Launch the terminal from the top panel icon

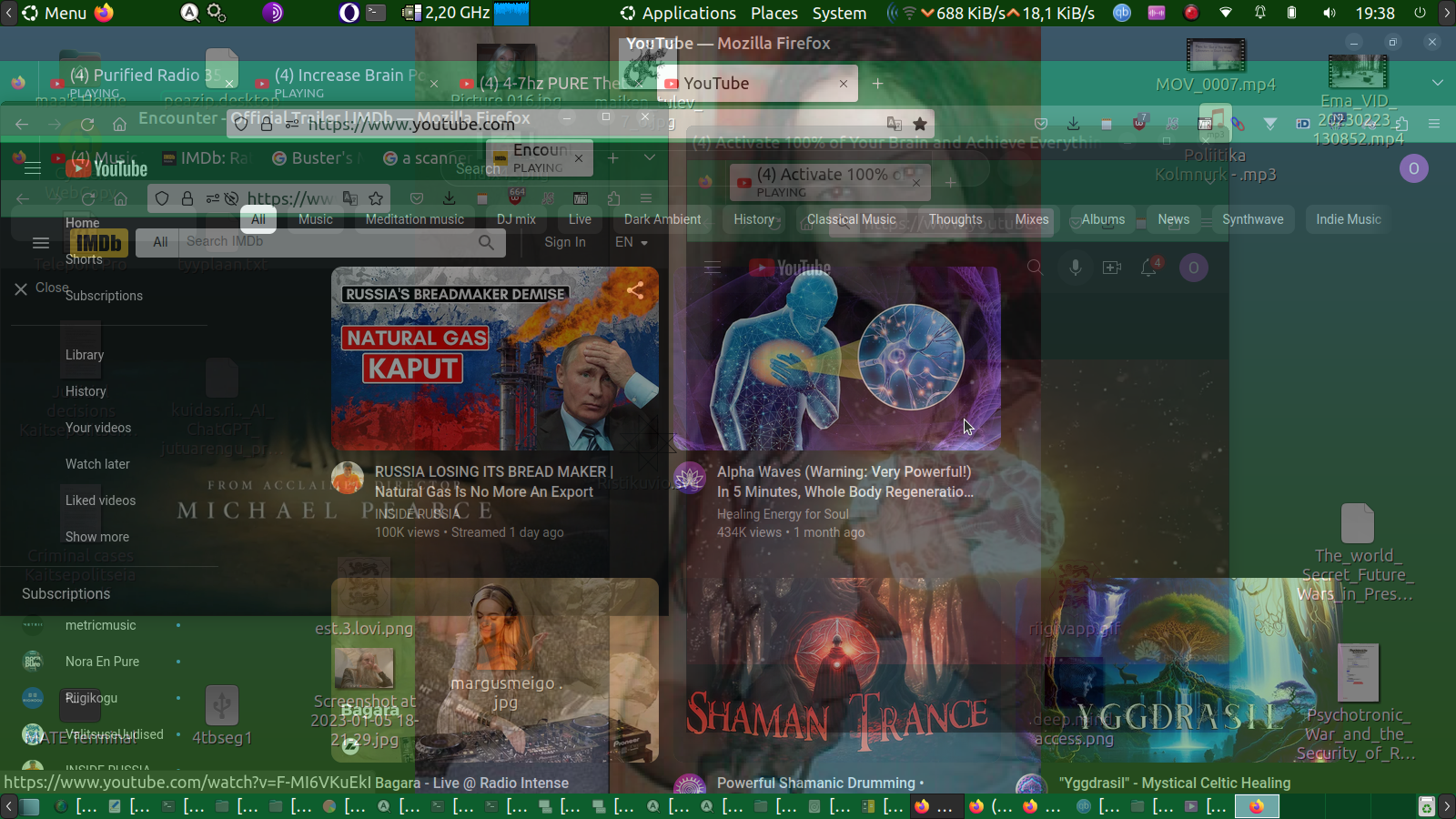click(x=376, y=13)
